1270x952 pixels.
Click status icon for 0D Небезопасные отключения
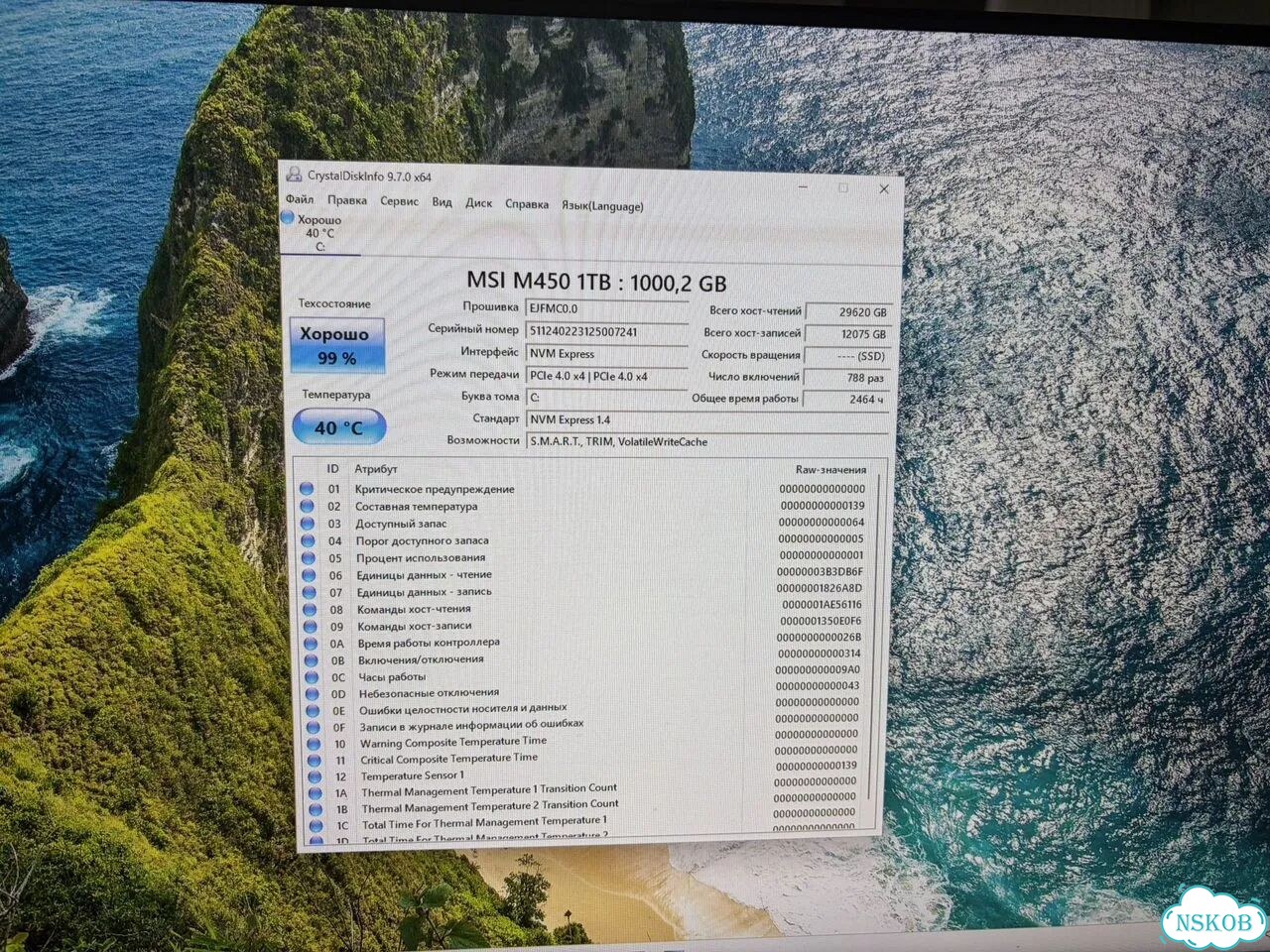pyautogui.click(x=311, y=694)
